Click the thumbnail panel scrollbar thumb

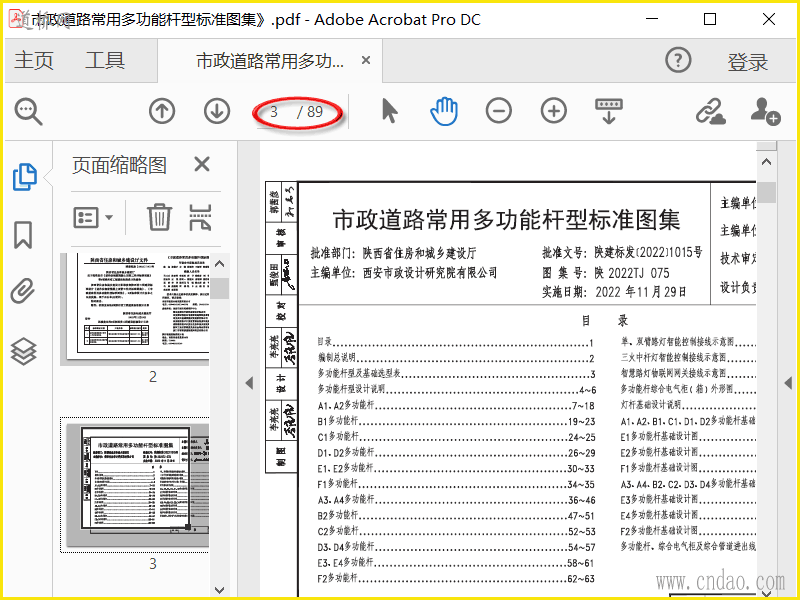(220, 288)
